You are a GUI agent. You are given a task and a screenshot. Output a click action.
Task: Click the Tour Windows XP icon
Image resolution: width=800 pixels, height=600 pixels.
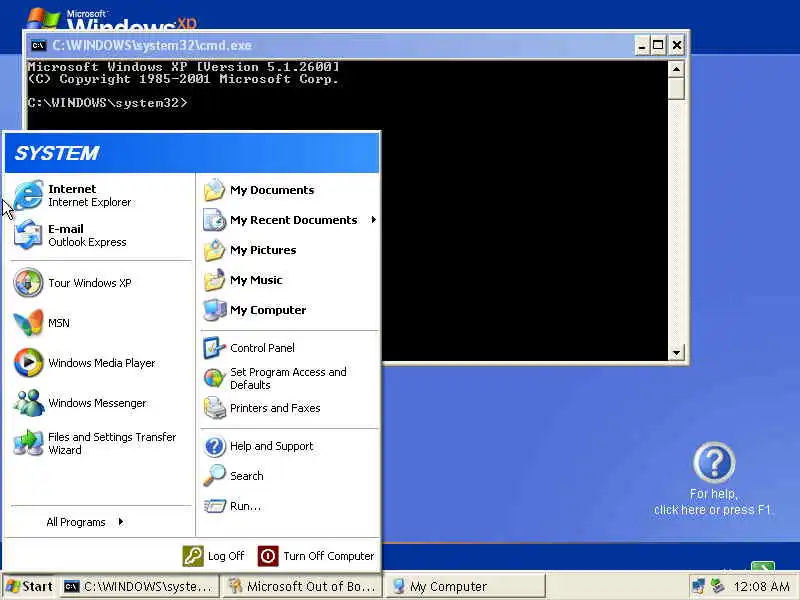pos(28,282)
